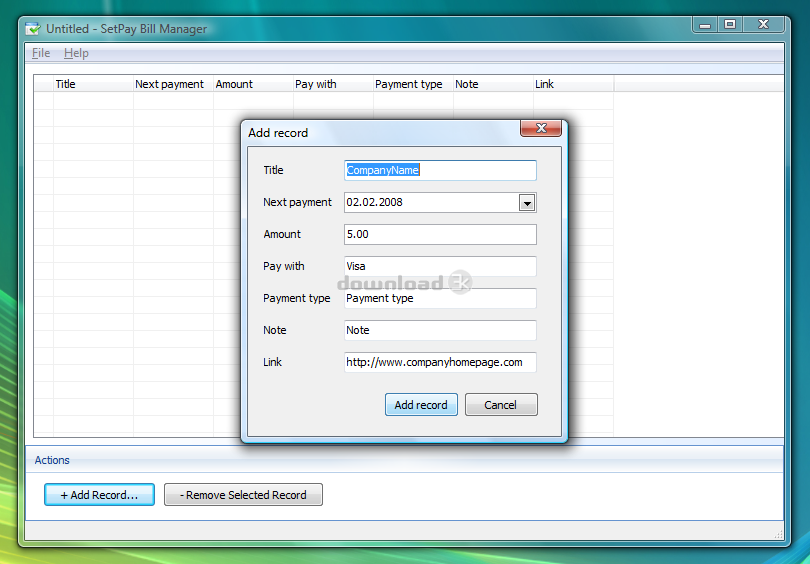
Task: Click the Title input field
Action: [440, 170]
